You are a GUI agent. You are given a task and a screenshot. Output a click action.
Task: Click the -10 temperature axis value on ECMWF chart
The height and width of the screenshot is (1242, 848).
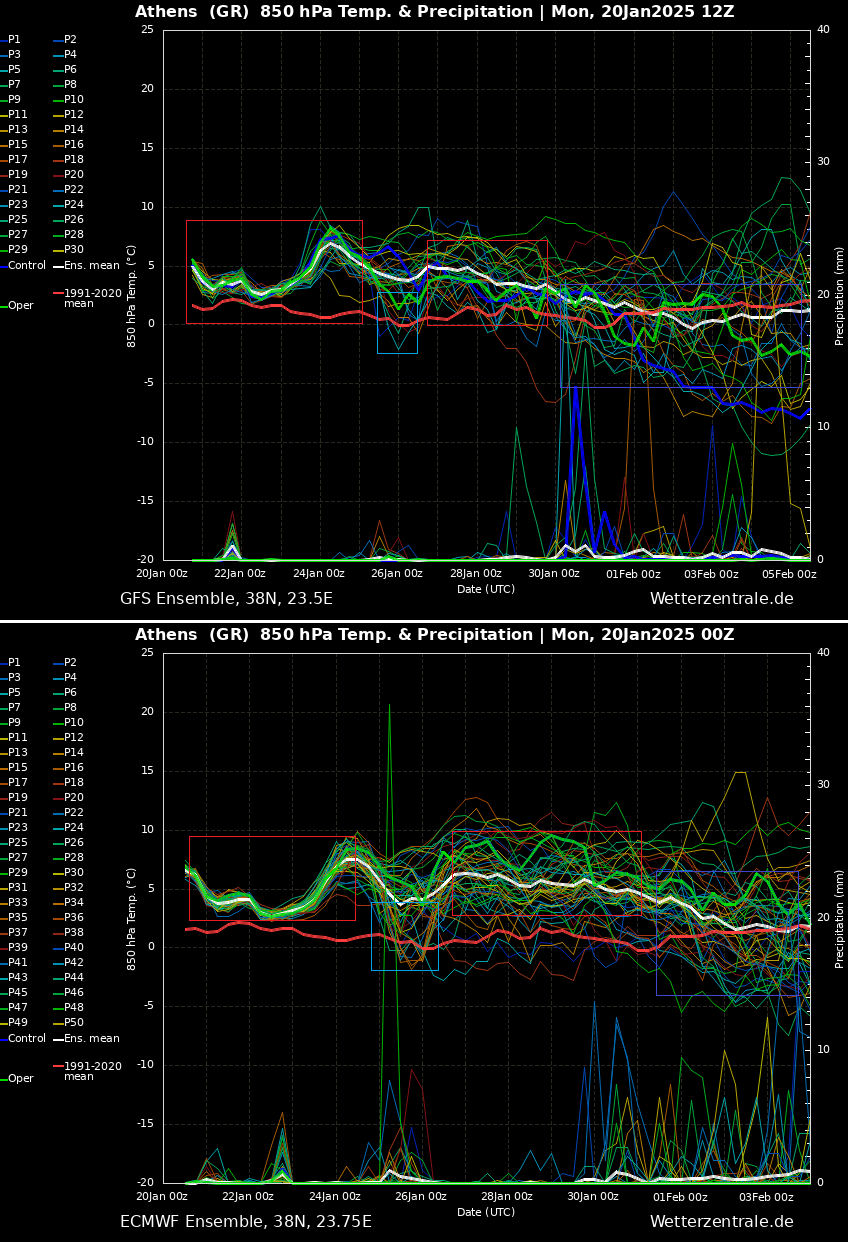(147, 1065)
